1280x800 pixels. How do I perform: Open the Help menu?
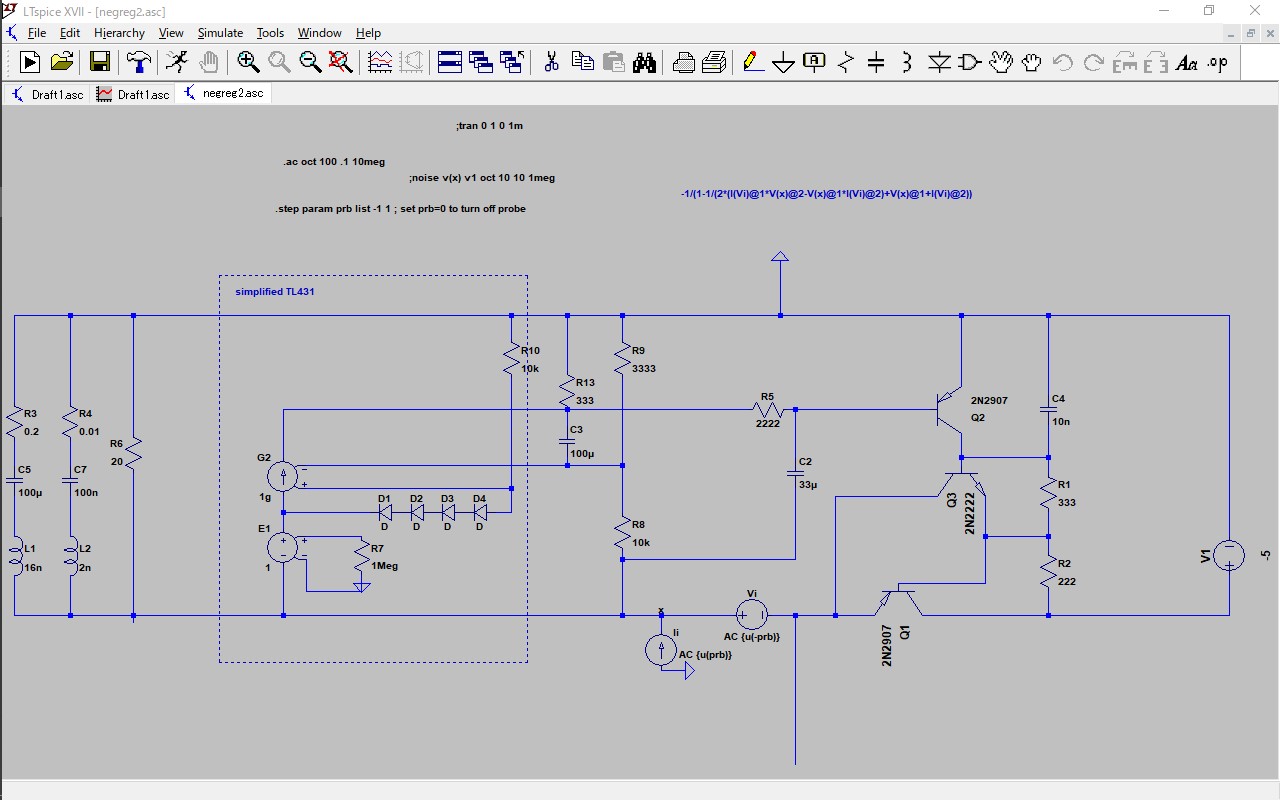pos(368,33)
